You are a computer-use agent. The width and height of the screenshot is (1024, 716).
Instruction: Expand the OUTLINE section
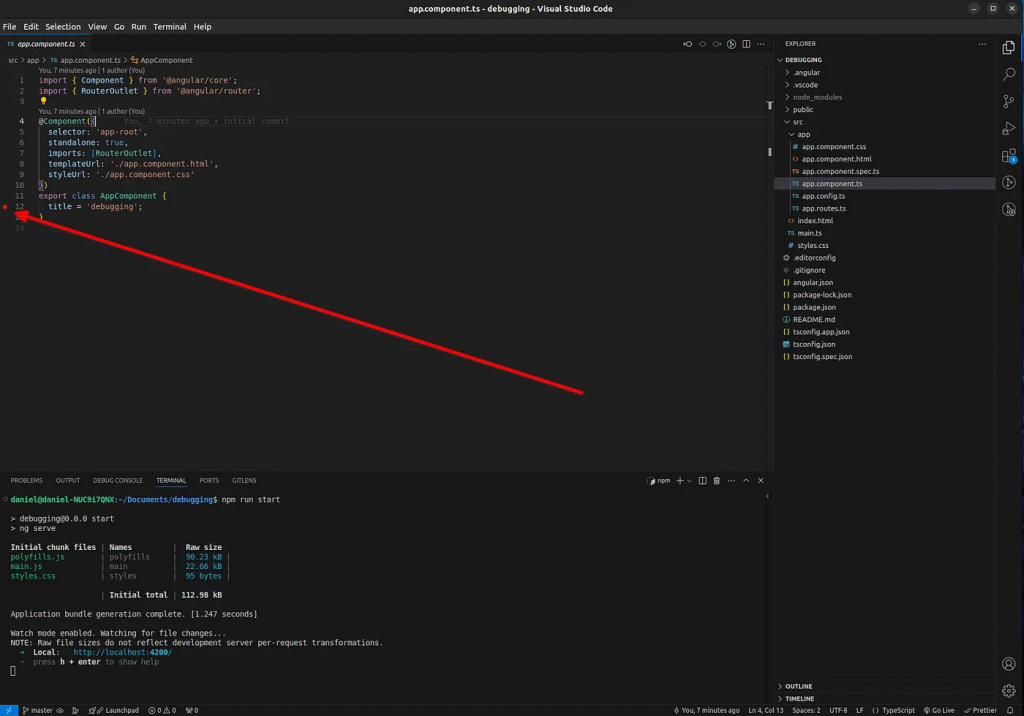tap(798, 686)
